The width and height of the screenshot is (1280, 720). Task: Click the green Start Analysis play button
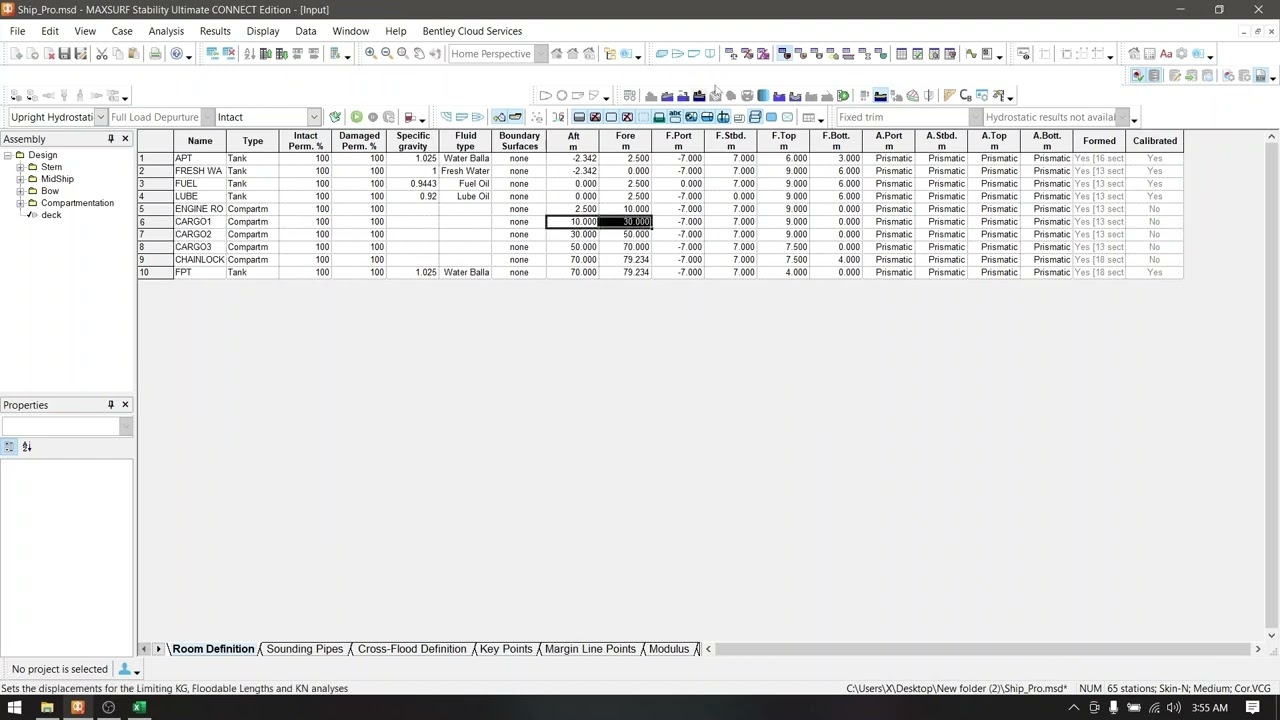pos(356,117)
